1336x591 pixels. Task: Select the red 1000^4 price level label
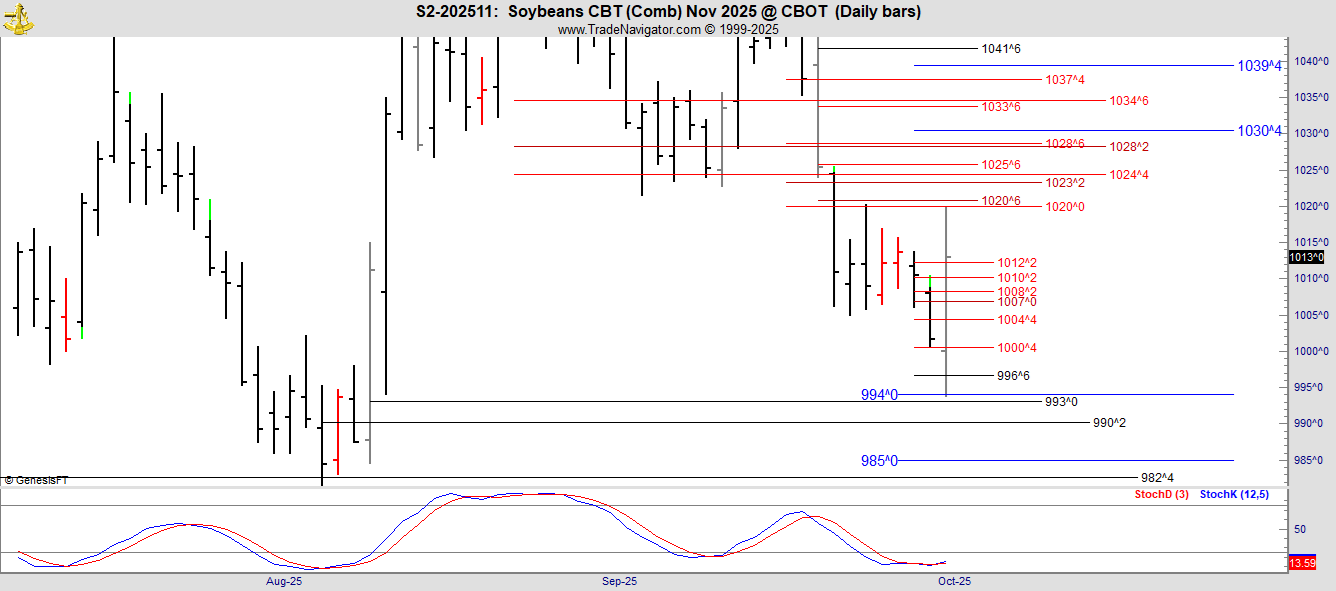click(x=1016, y=348)
